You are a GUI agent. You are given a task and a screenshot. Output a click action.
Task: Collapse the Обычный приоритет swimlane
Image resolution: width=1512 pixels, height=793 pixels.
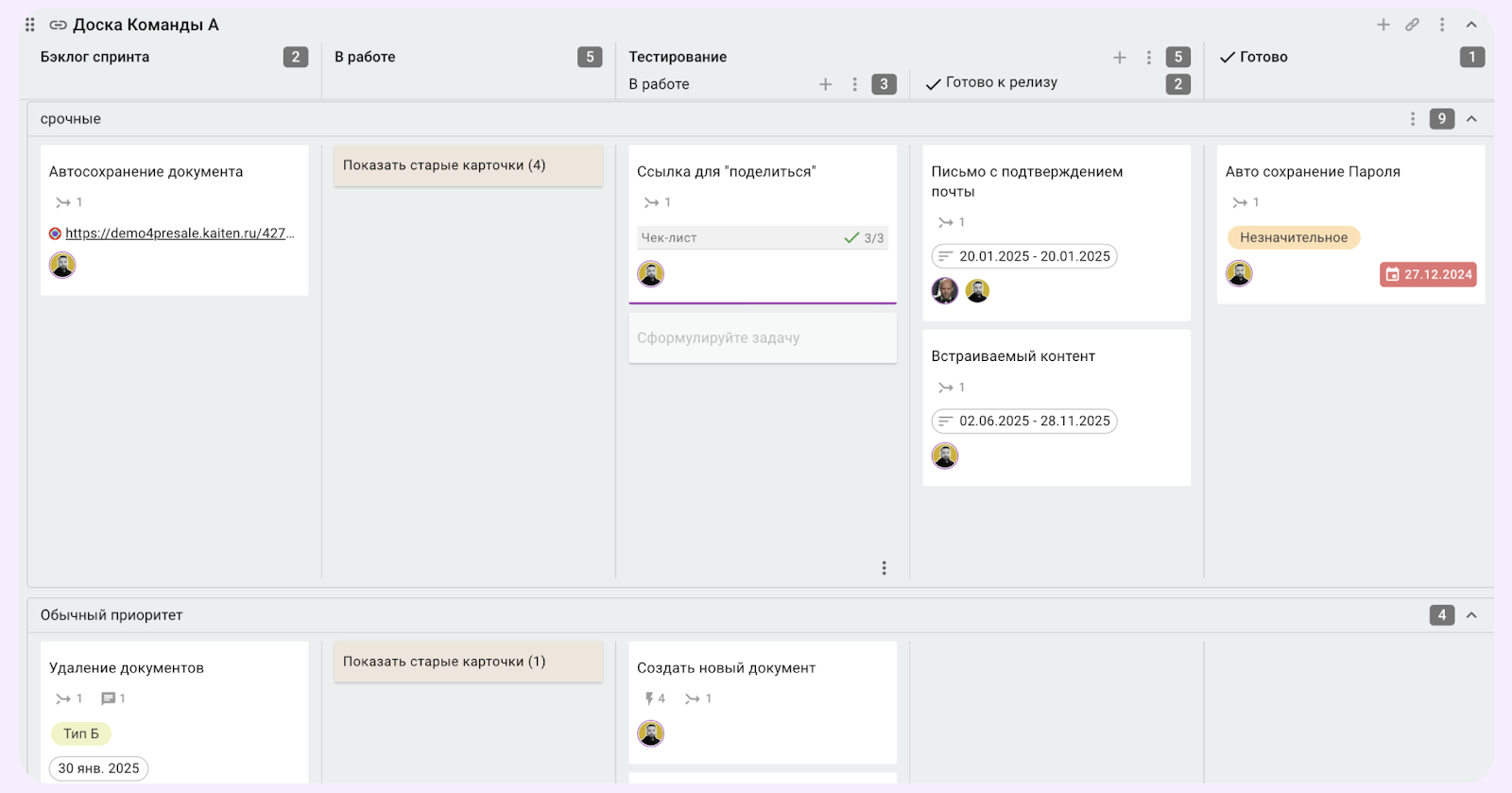[x=1471, y=615]
